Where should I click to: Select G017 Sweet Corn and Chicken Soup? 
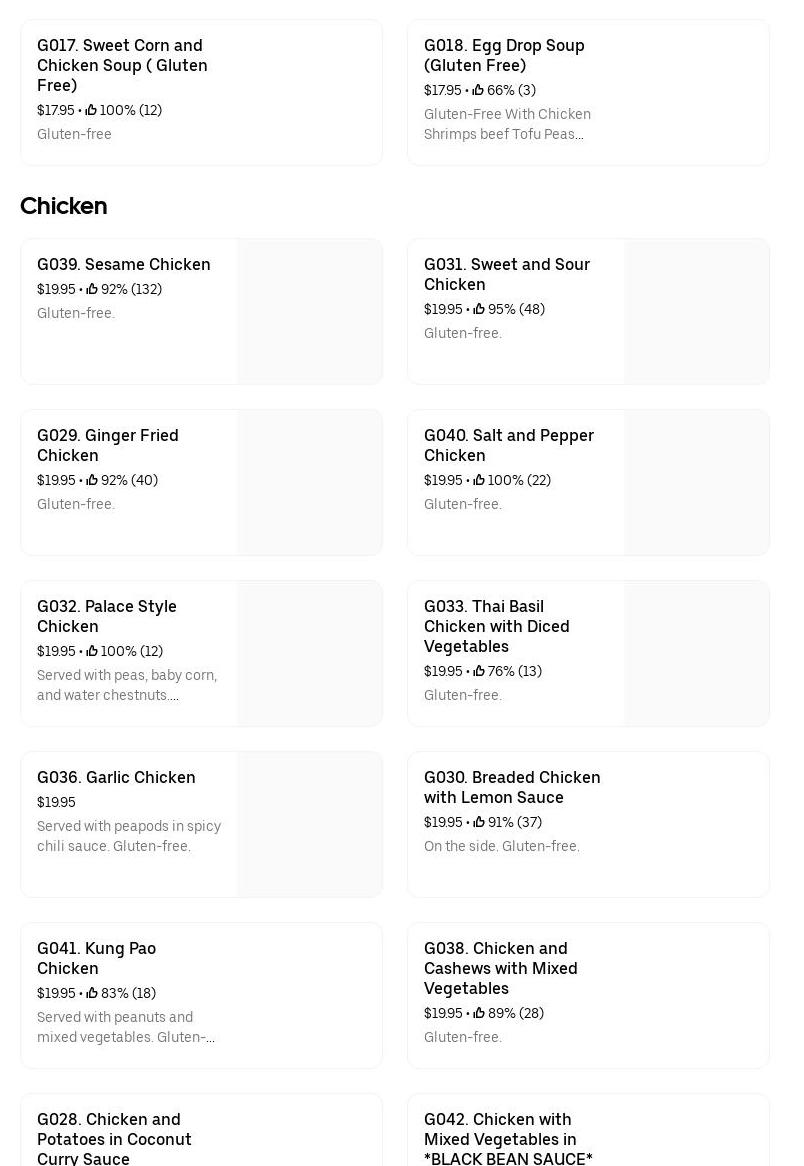122,65
